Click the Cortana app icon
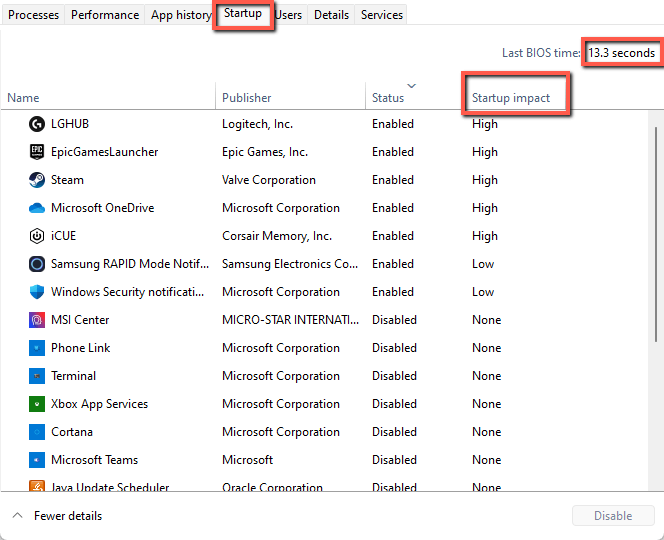Screen dimensions: 664x540 37,432
